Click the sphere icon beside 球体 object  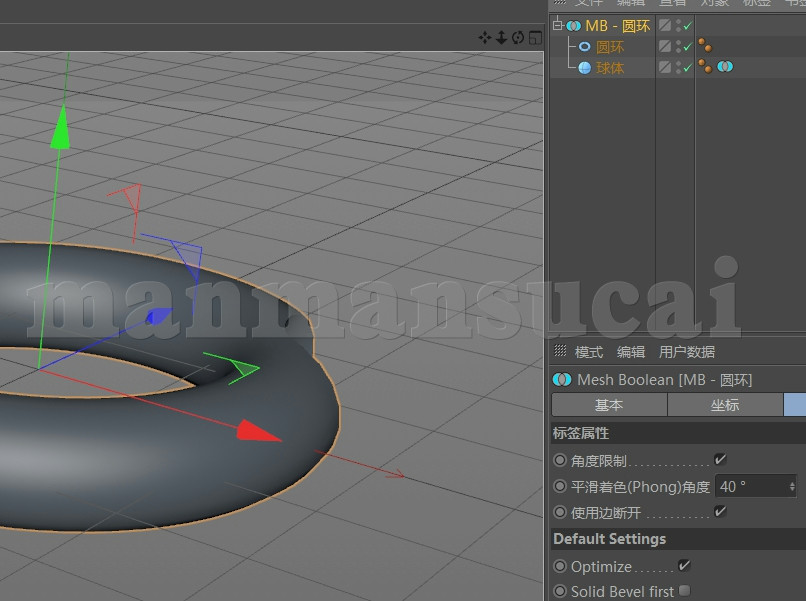(x=585, y=66)
